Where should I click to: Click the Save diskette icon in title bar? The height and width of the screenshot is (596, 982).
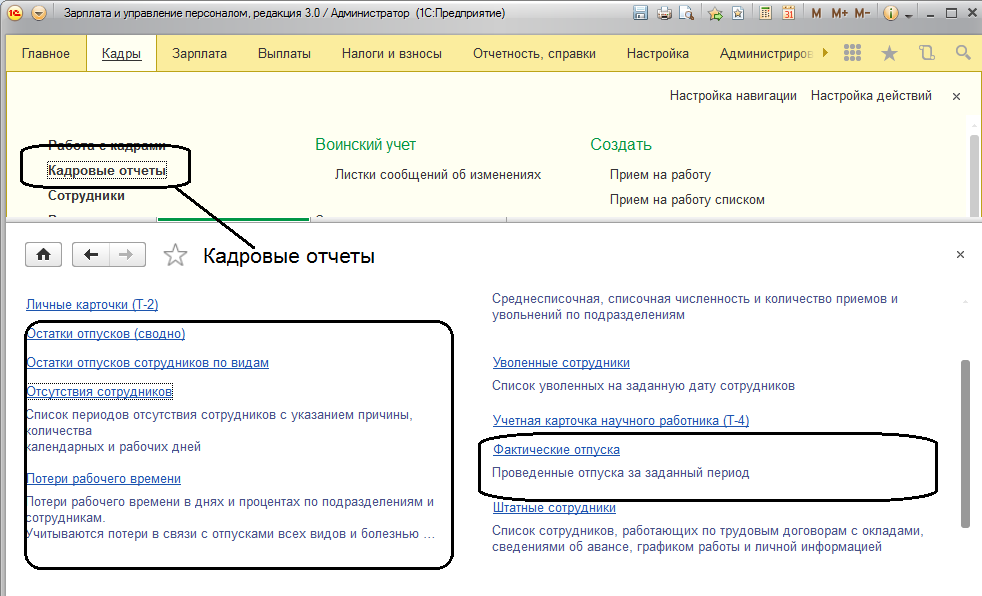(x=641, y=14)
